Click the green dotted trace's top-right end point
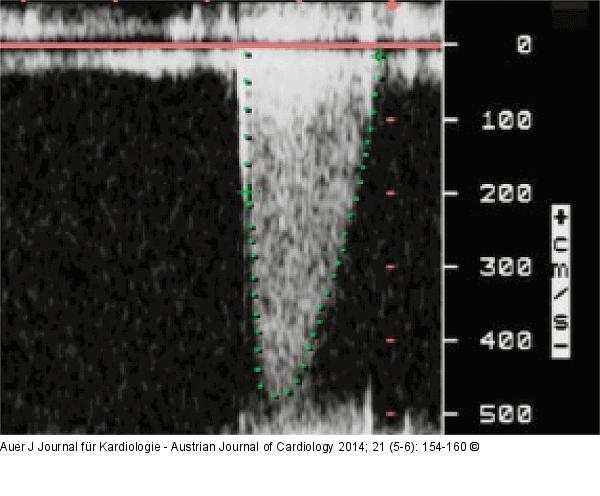 click(x=380, y=56)
